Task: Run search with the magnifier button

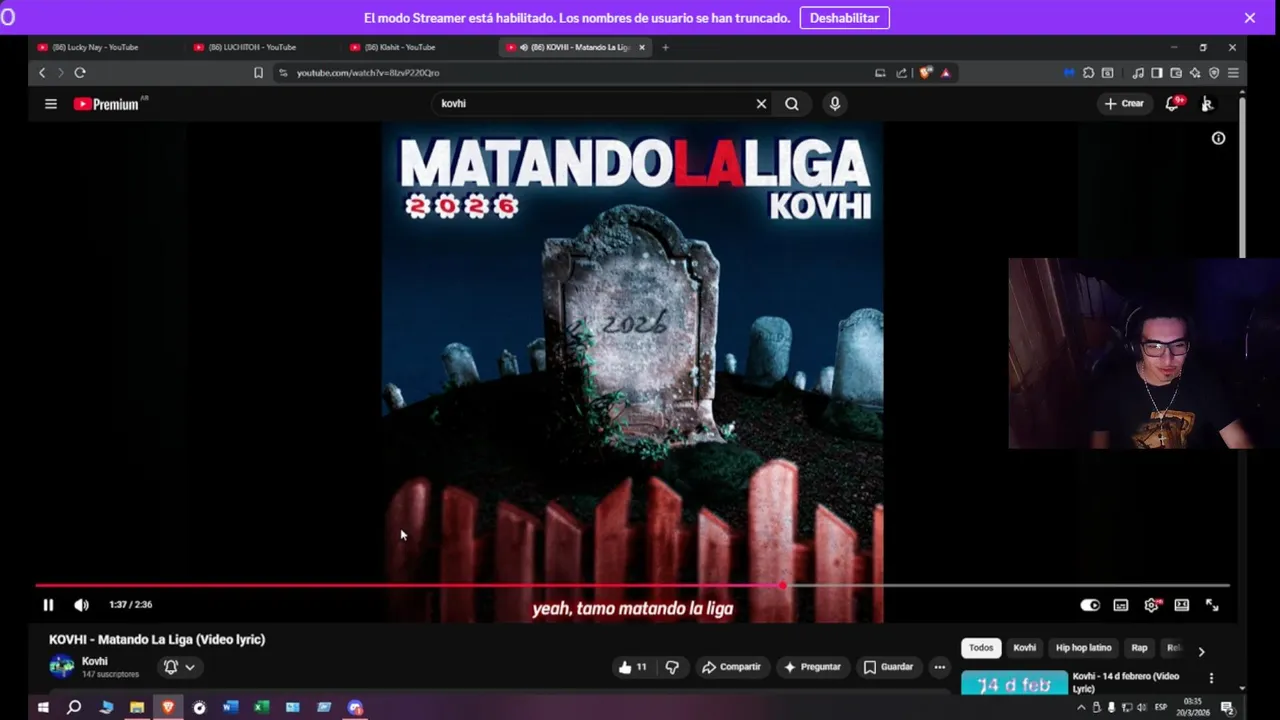Action: tap(792, 104)
